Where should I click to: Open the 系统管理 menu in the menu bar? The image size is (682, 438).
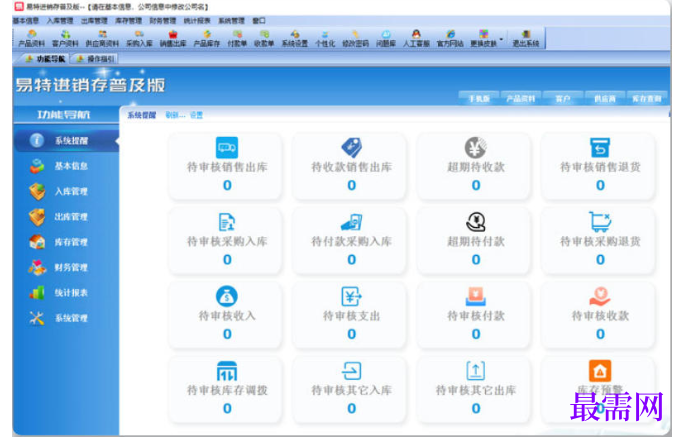(x=231, y=20)
